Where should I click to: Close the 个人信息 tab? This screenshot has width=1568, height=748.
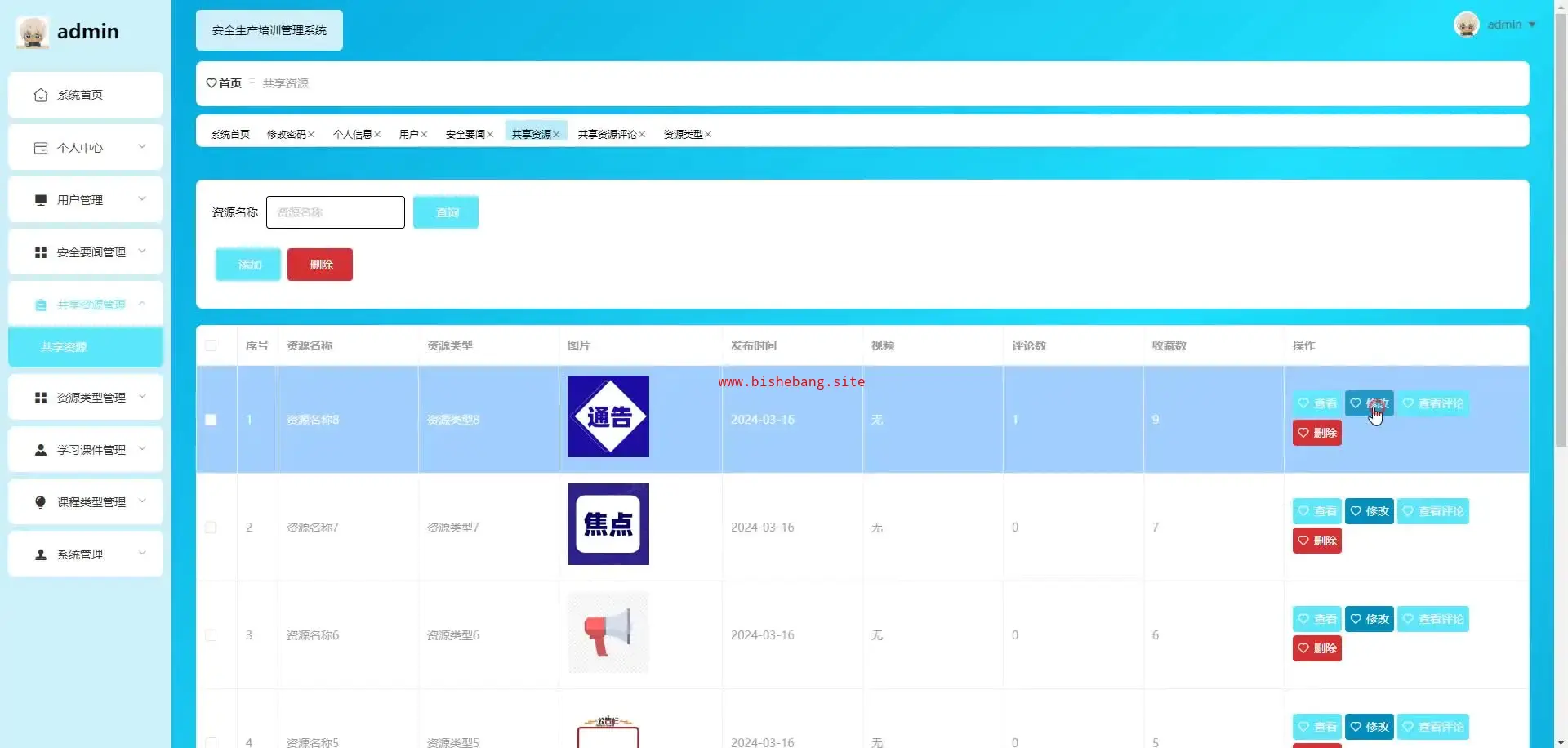(377, 135)
